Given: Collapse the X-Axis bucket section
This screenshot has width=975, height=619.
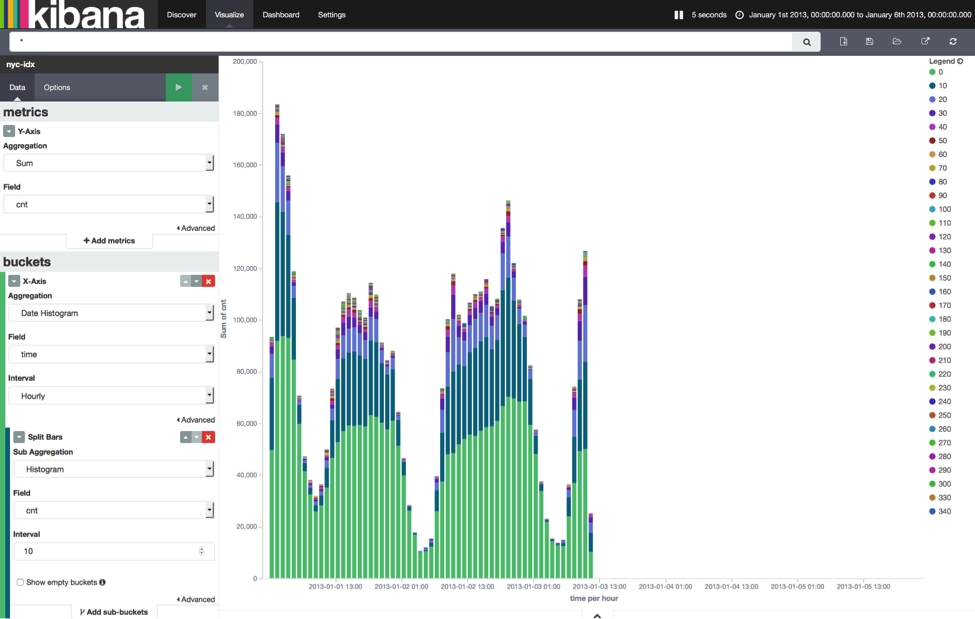Looking at the screenshot, I should pos(14,281).
